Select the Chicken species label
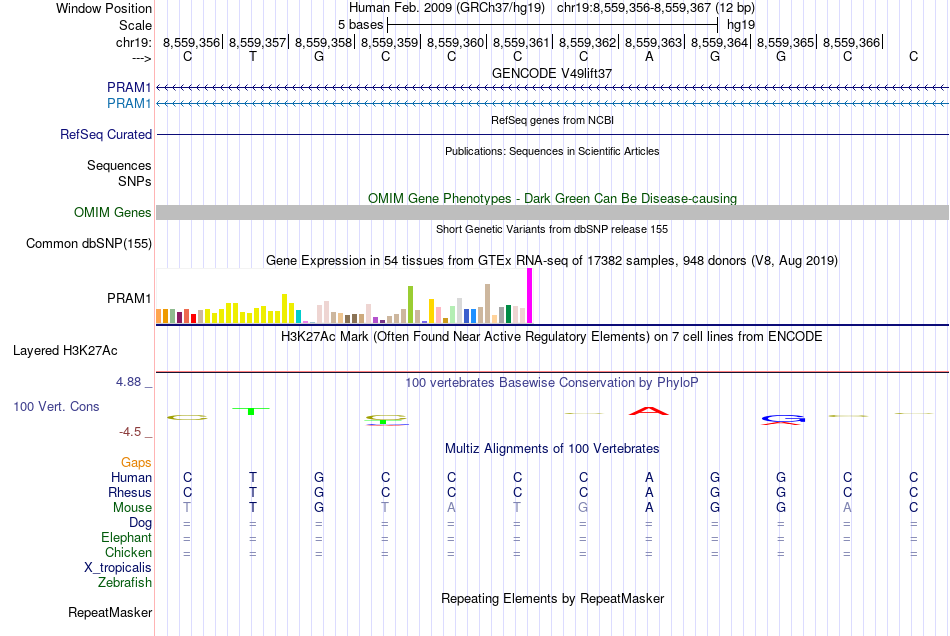The height and width of the screenshot is (636, 950). tap(128, 552)
